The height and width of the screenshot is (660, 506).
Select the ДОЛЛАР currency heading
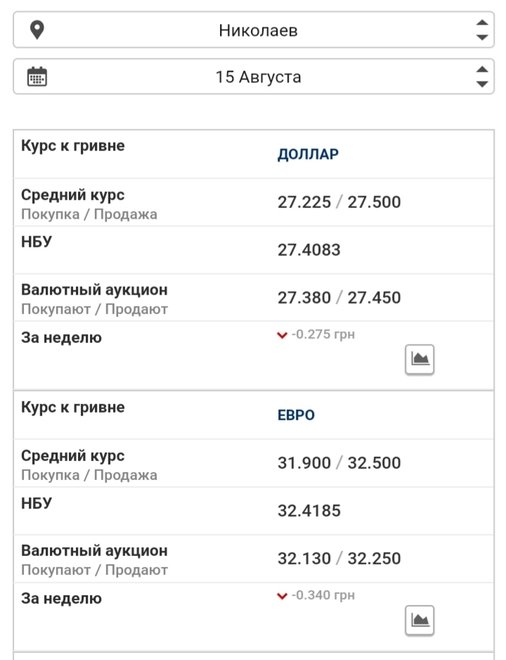pyautogui.click(x=308, y=154)
